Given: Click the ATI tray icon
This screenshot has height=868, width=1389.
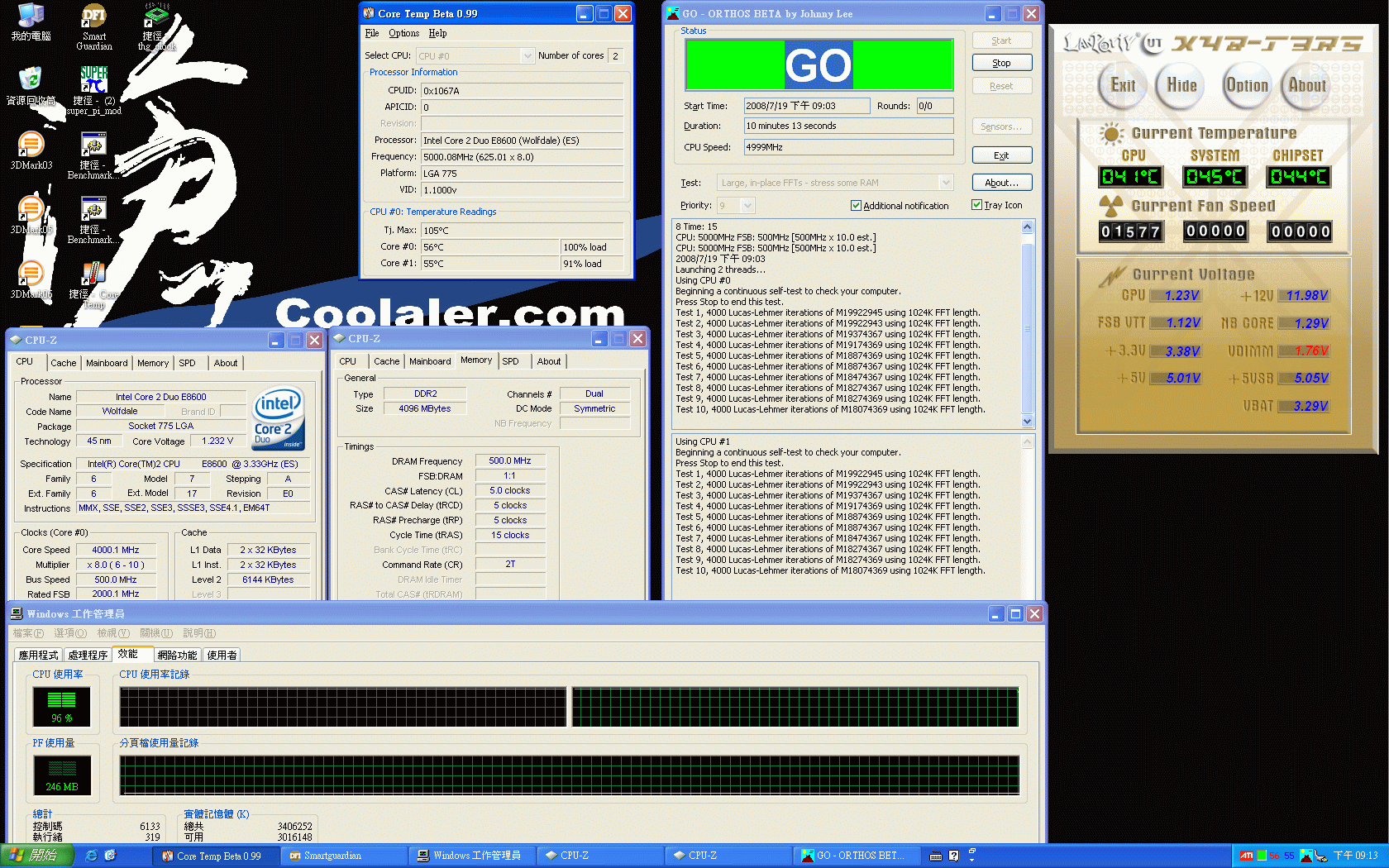Looking at the screenshot, I should pos(1246,856).
